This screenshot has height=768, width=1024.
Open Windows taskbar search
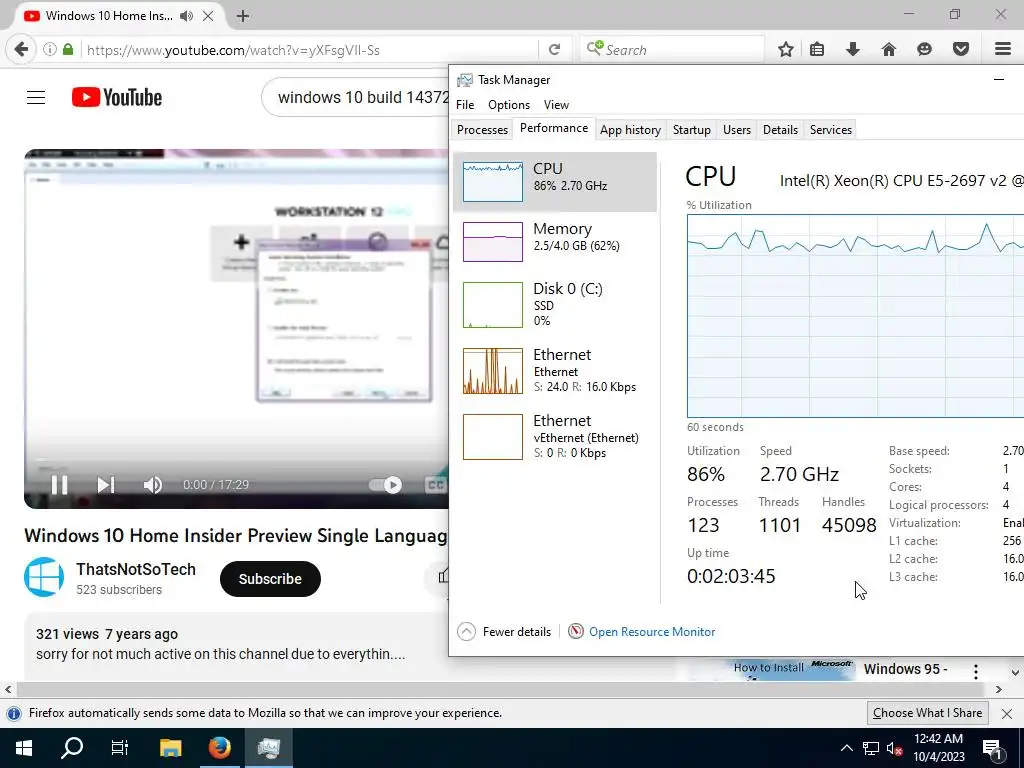[x=72, y=748]
